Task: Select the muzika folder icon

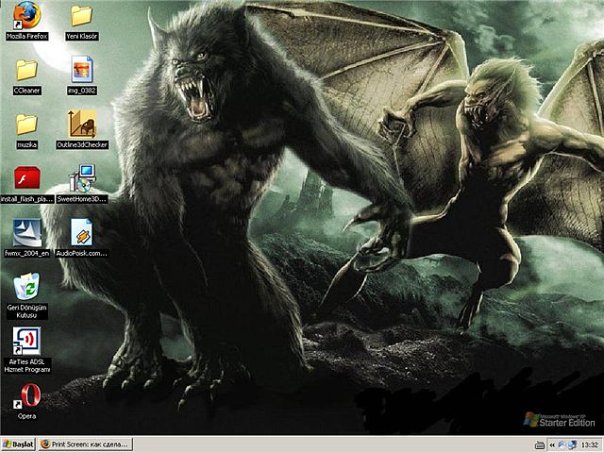Action: click(x=27, y=125)
